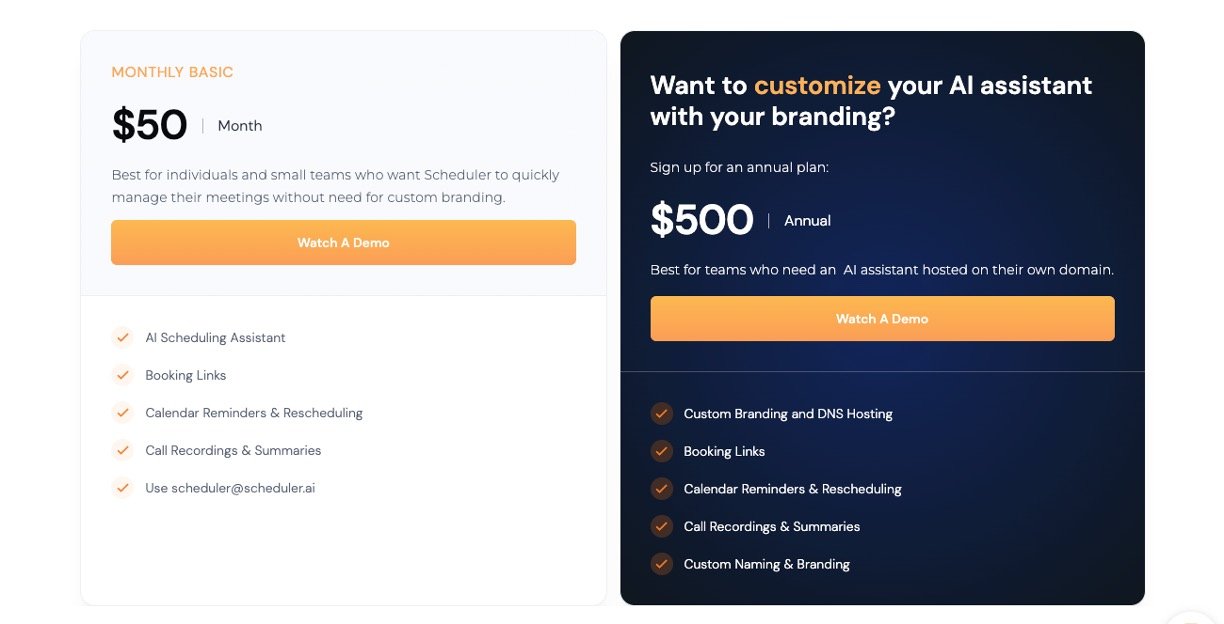Click the orange word "customize" in heading

point(817,86)
